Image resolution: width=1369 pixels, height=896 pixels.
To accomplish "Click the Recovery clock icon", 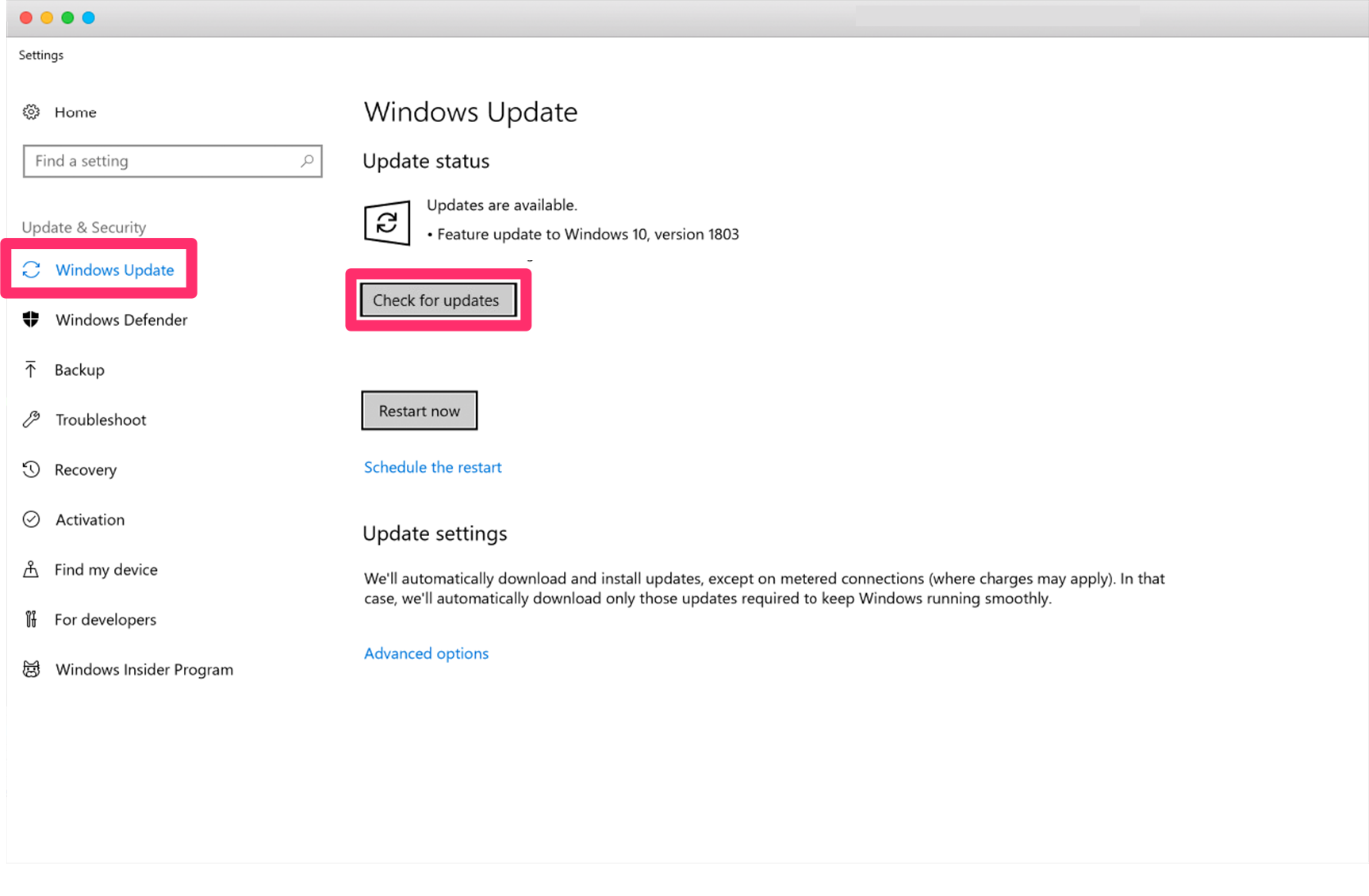I will (31, 469).
